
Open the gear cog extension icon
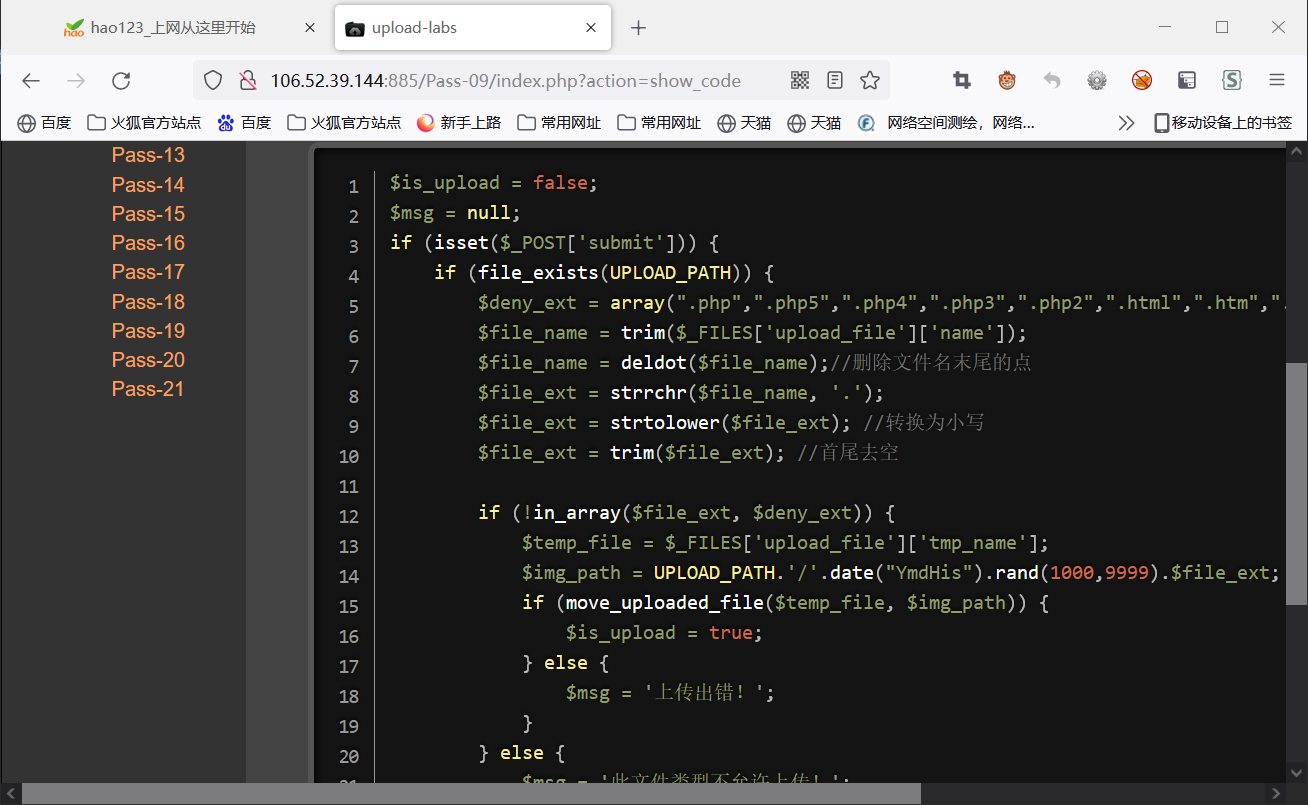(x=1097, y=81)
